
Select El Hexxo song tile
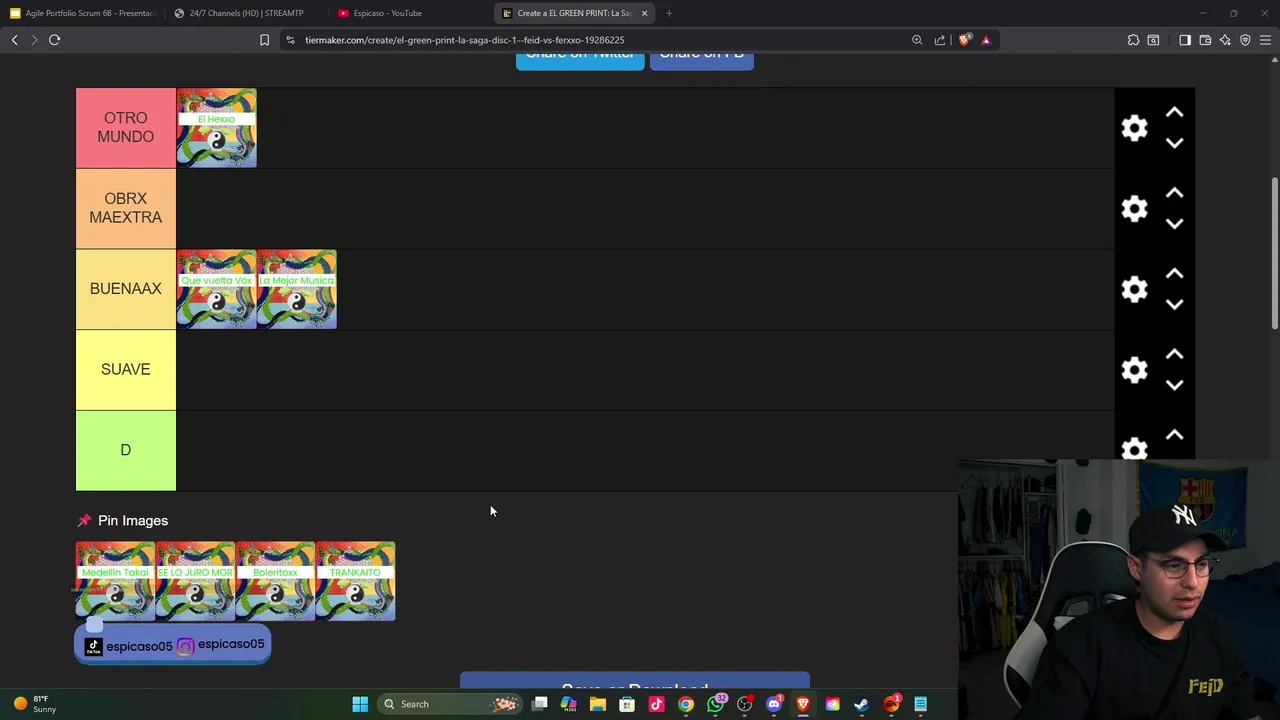[216, 128]
